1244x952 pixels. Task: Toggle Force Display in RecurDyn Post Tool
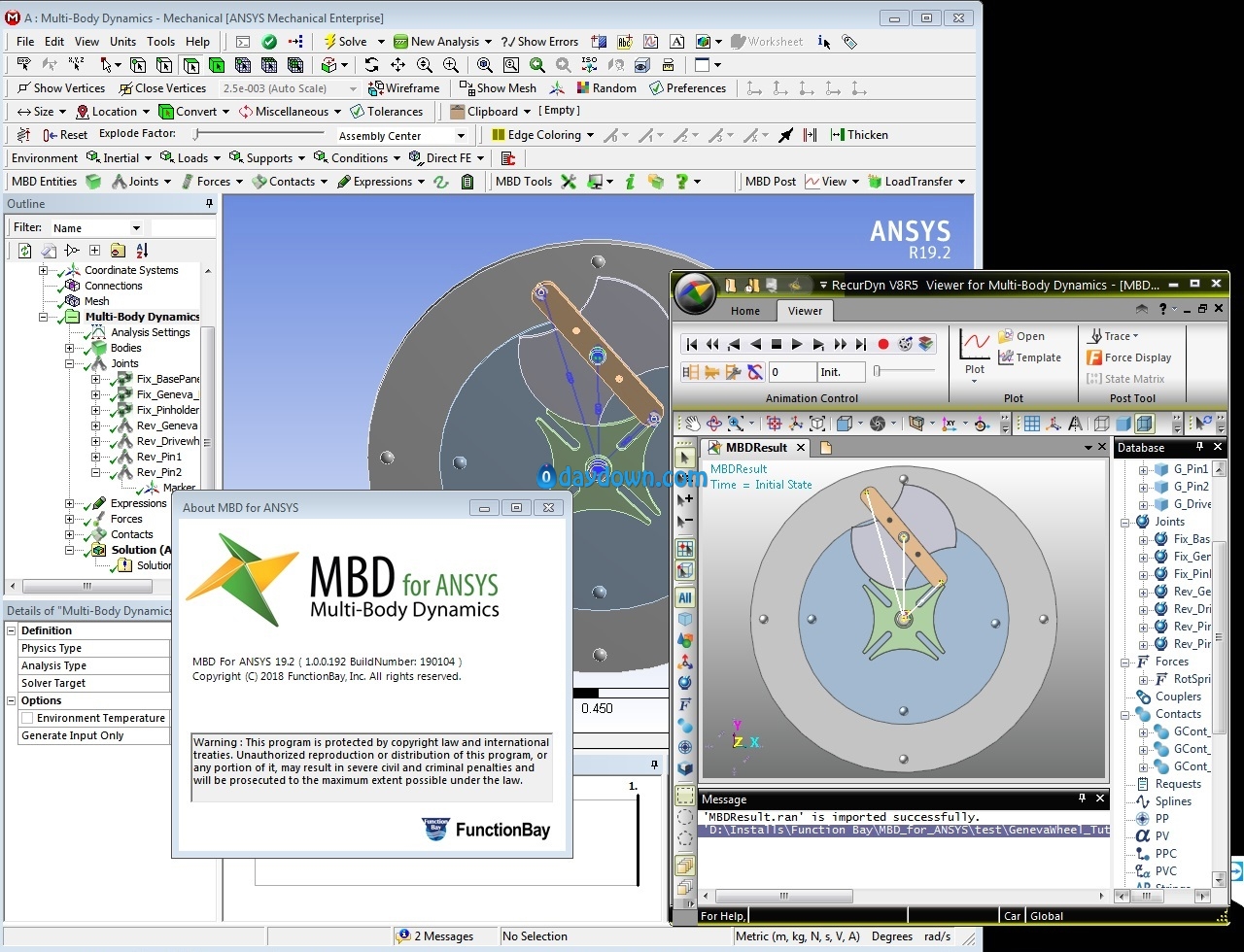click(x=1128, y=357)
